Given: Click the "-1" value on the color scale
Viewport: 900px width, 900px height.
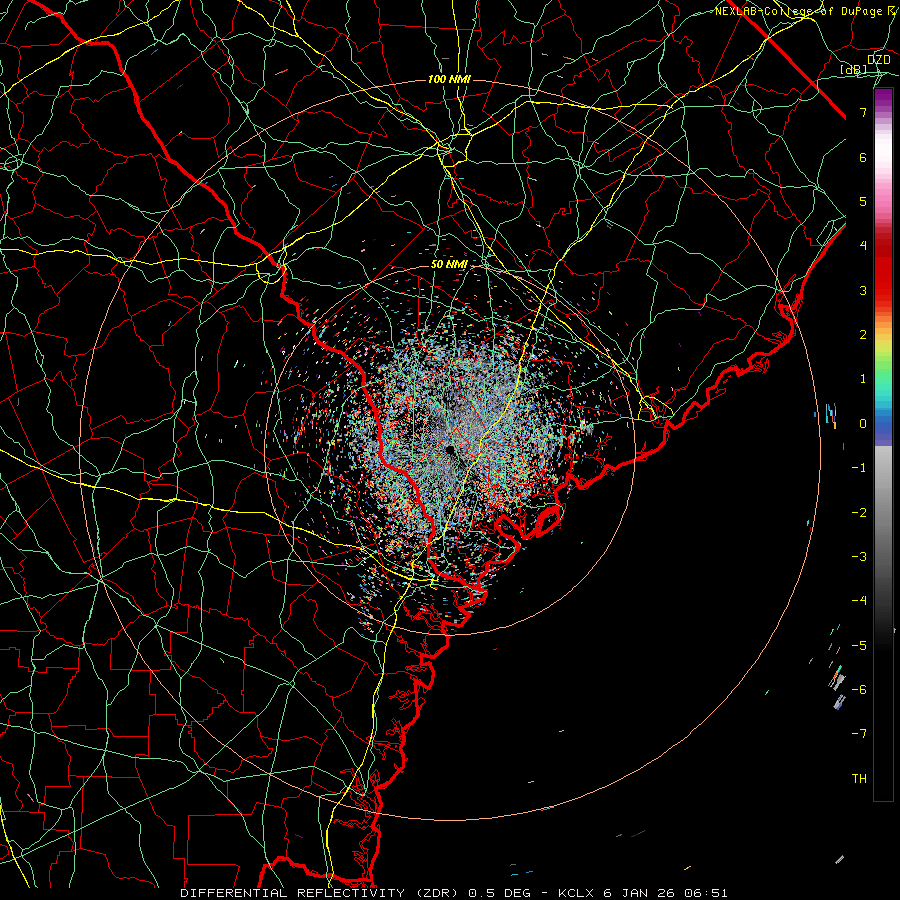Looking at the screenshot, I should (859, 468).
